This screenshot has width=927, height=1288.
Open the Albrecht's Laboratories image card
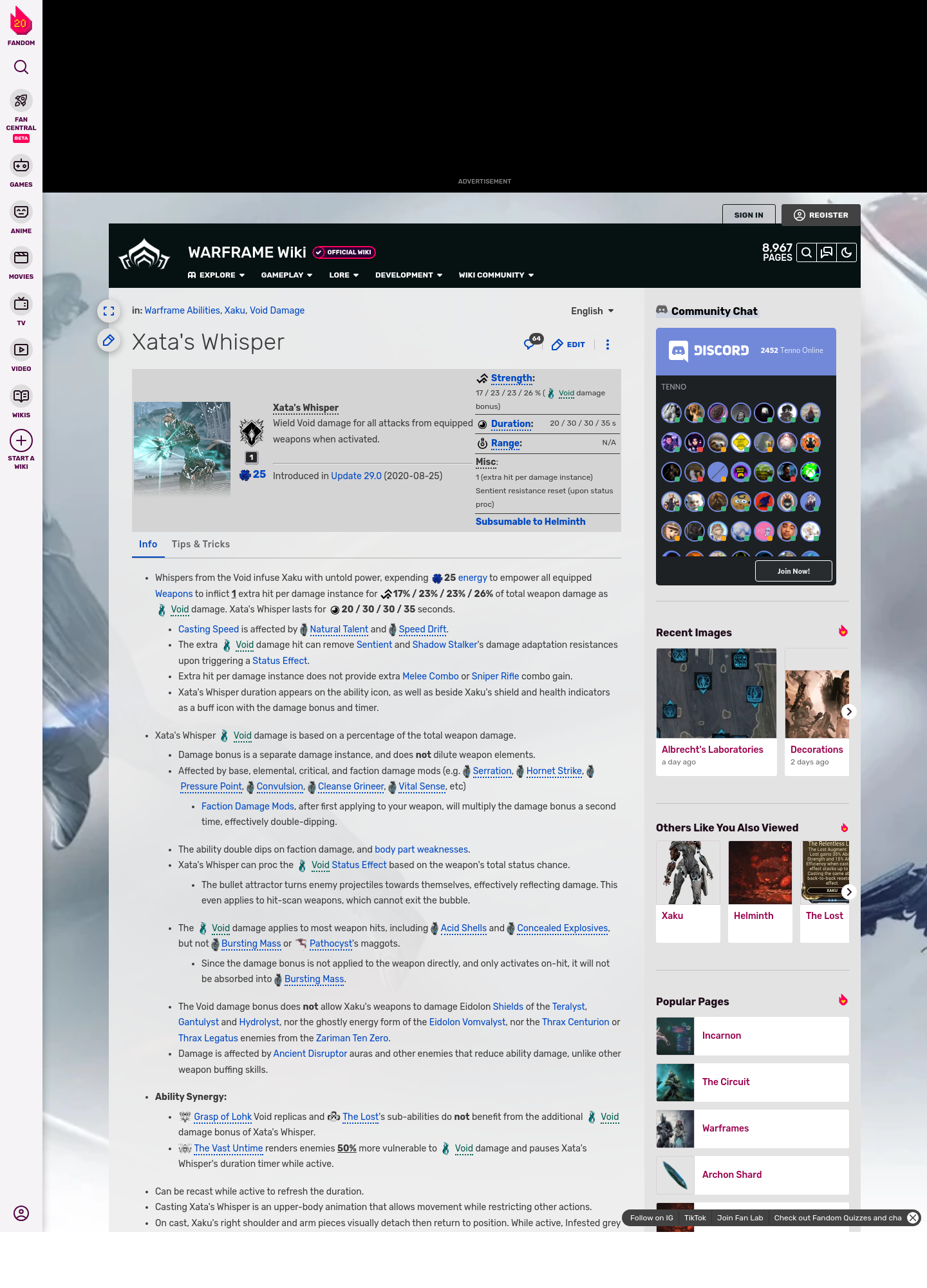[x=716, y=712]
